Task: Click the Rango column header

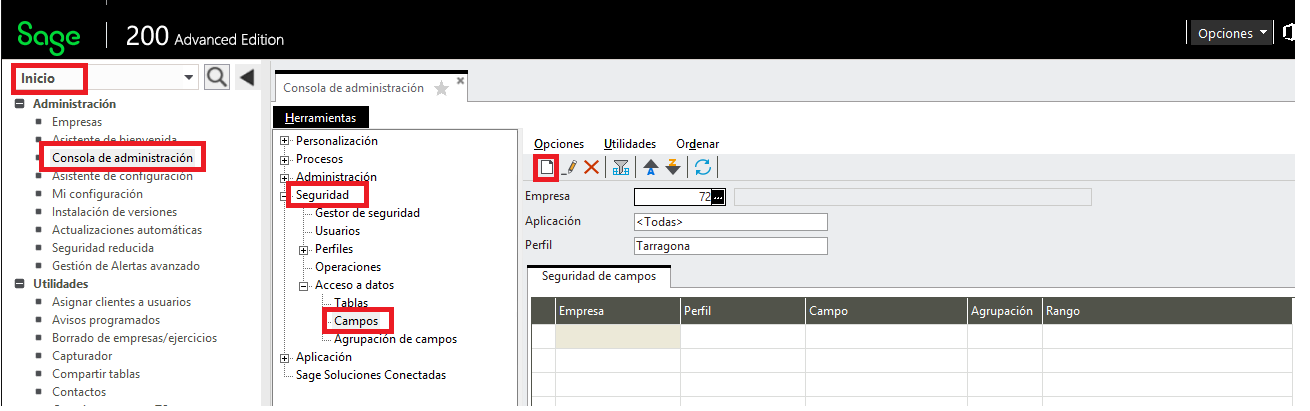Action: pyautogui.click(x=1168, y=311)
